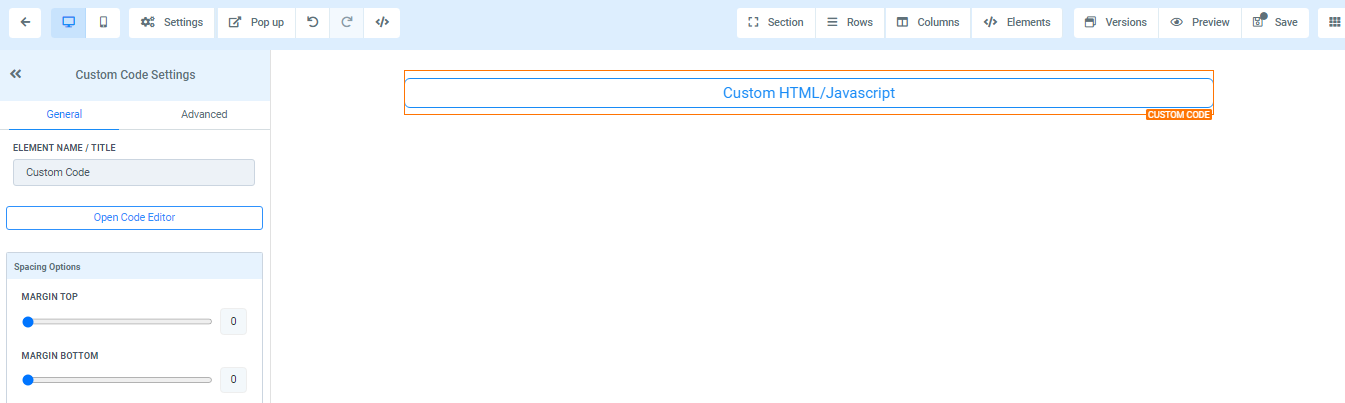Preview the page
Viewport: 1345px width, 403px height.
tap(1200, 22)
